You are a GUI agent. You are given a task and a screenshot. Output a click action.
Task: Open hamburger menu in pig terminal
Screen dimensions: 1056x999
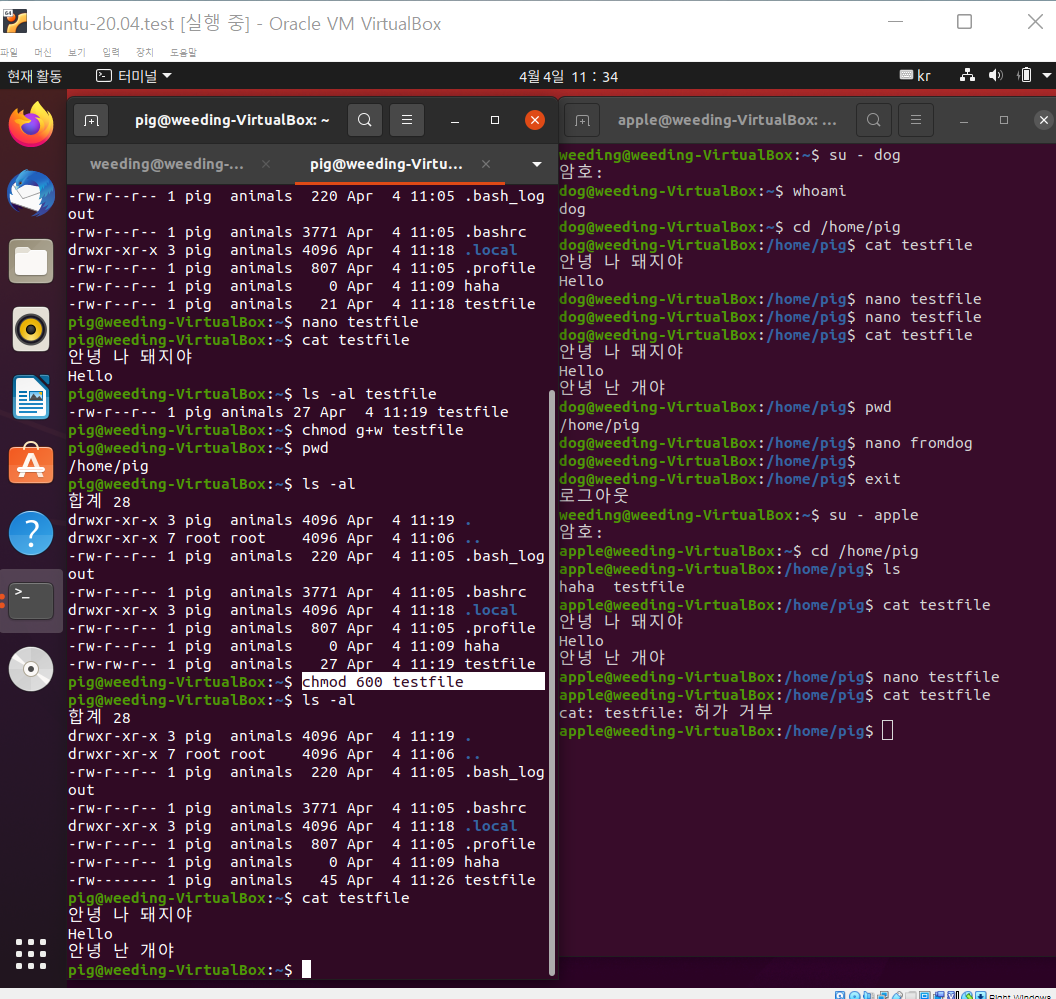[x=407, y=120]
